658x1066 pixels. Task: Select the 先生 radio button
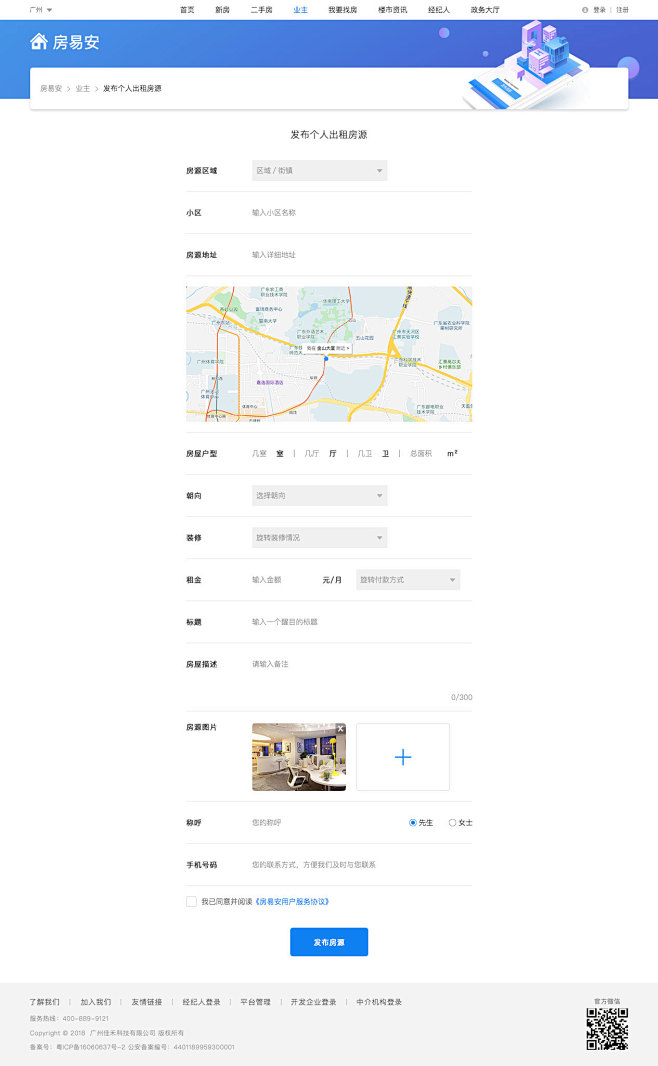point(413,822)
